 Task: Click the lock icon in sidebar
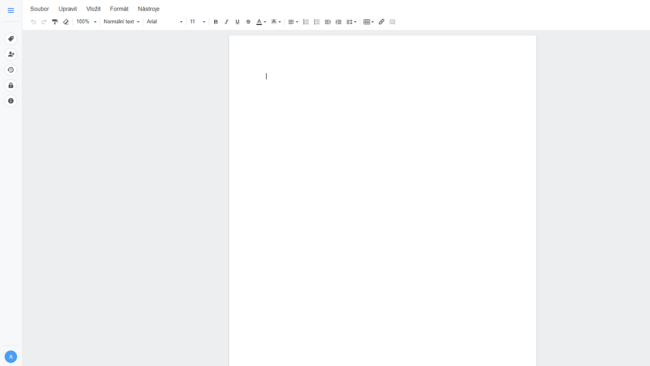point(11,85)
